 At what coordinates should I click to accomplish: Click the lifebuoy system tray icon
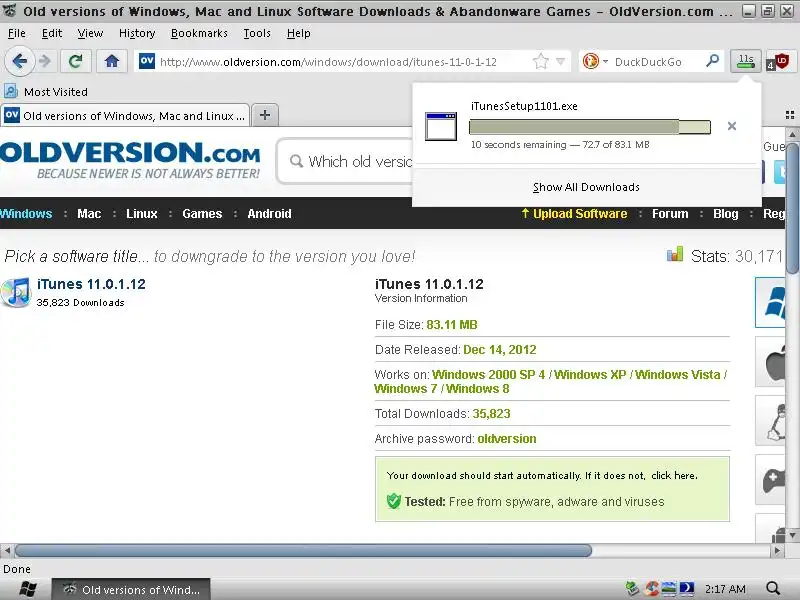pos(651,589)
